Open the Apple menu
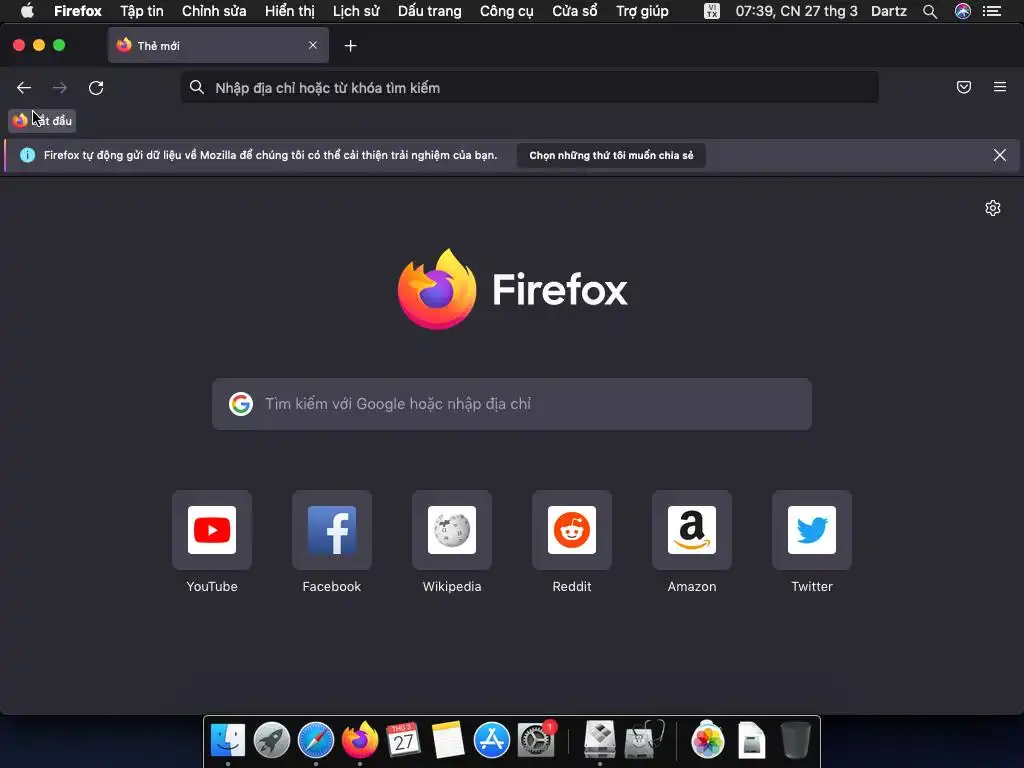Viewport: 1024px width, 768px height. pos(27,10)
